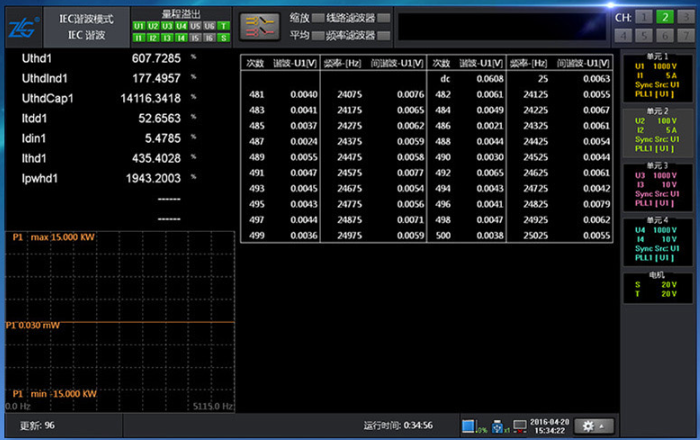Click the date and time display
The height and width of the screenshot is (440, 700).
click(549, 426)
